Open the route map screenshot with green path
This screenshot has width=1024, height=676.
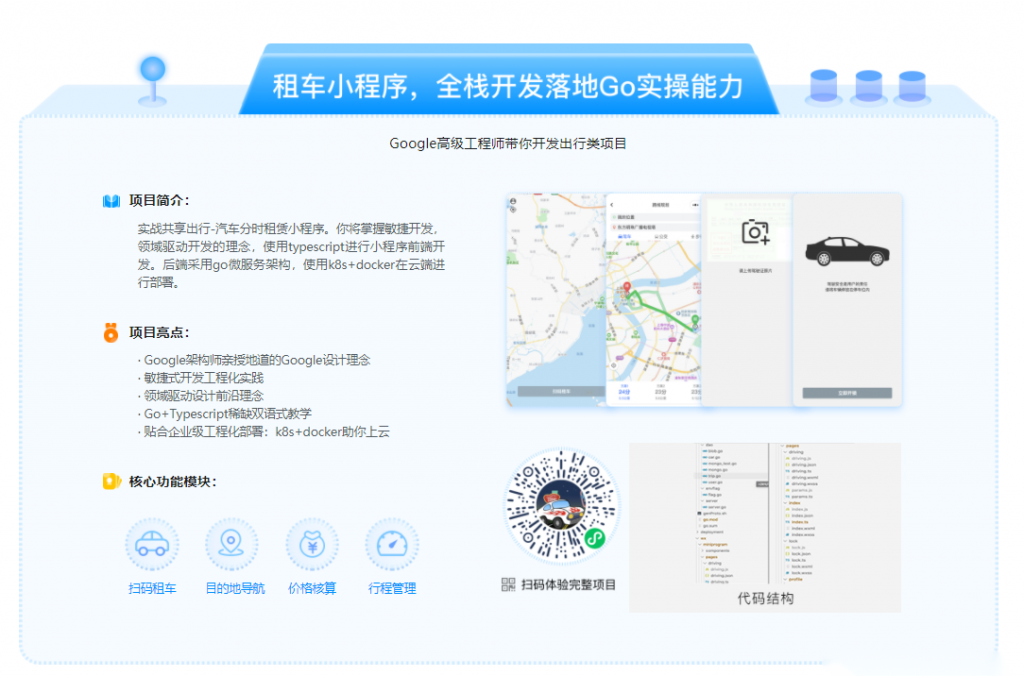point(654,299)
